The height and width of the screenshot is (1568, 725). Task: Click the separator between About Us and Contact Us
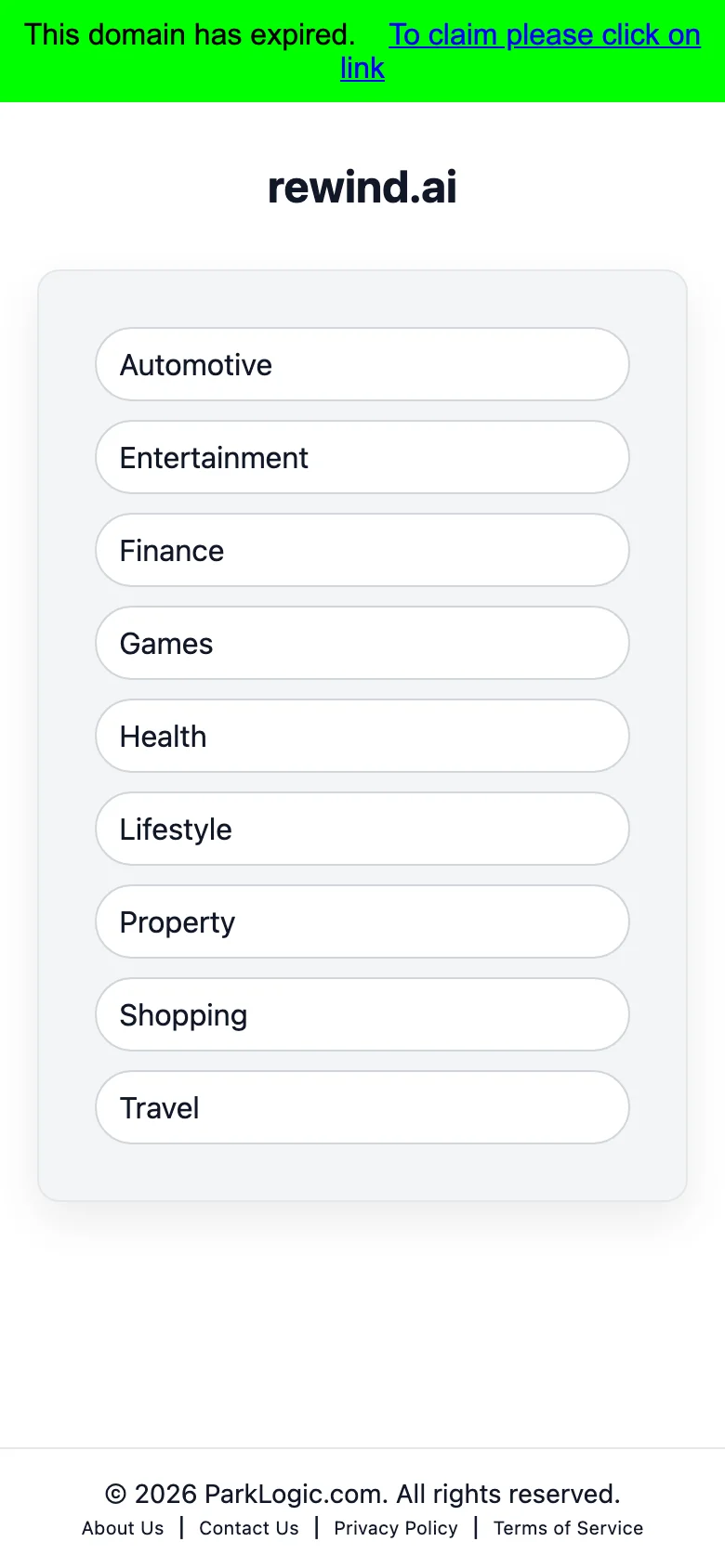tap(181, 1528)
